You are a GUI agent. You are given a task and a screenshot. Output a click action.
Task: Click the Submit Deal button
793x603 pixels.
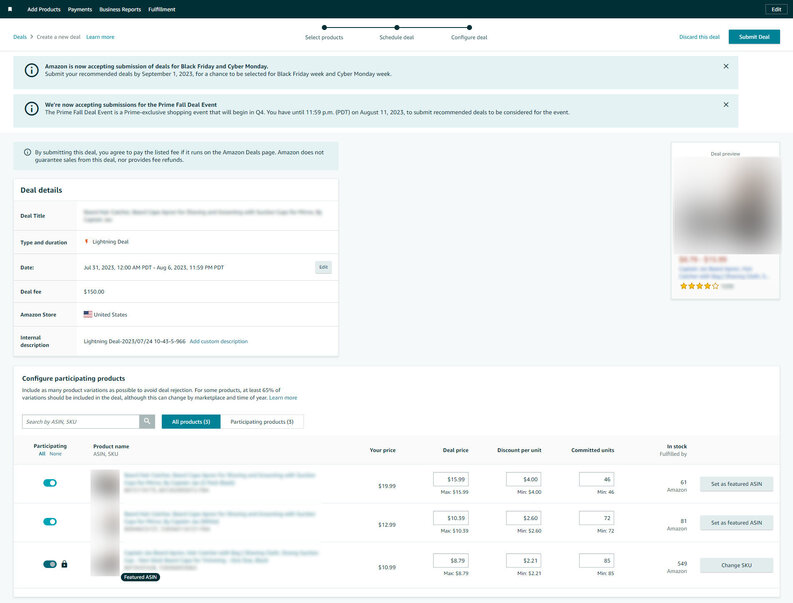(754, 37)
